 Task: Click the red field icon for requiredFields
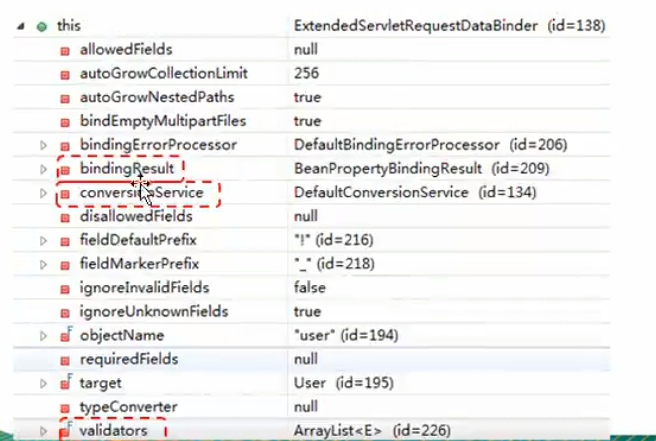(x=65, y=361)
